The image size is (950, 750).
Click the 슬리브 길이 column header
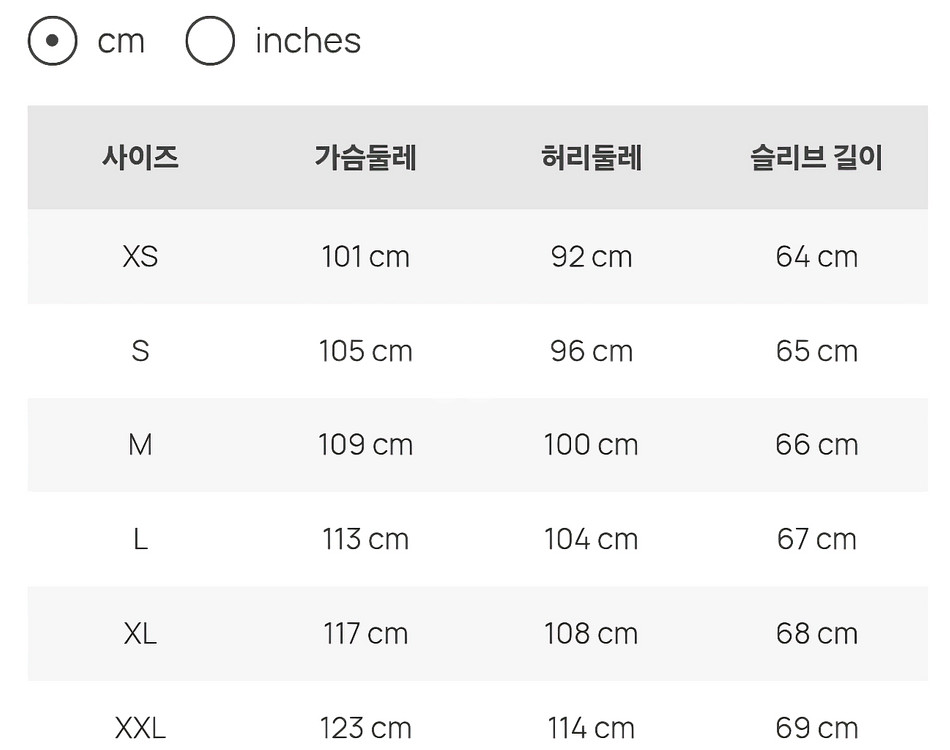(x=816, y=158)
